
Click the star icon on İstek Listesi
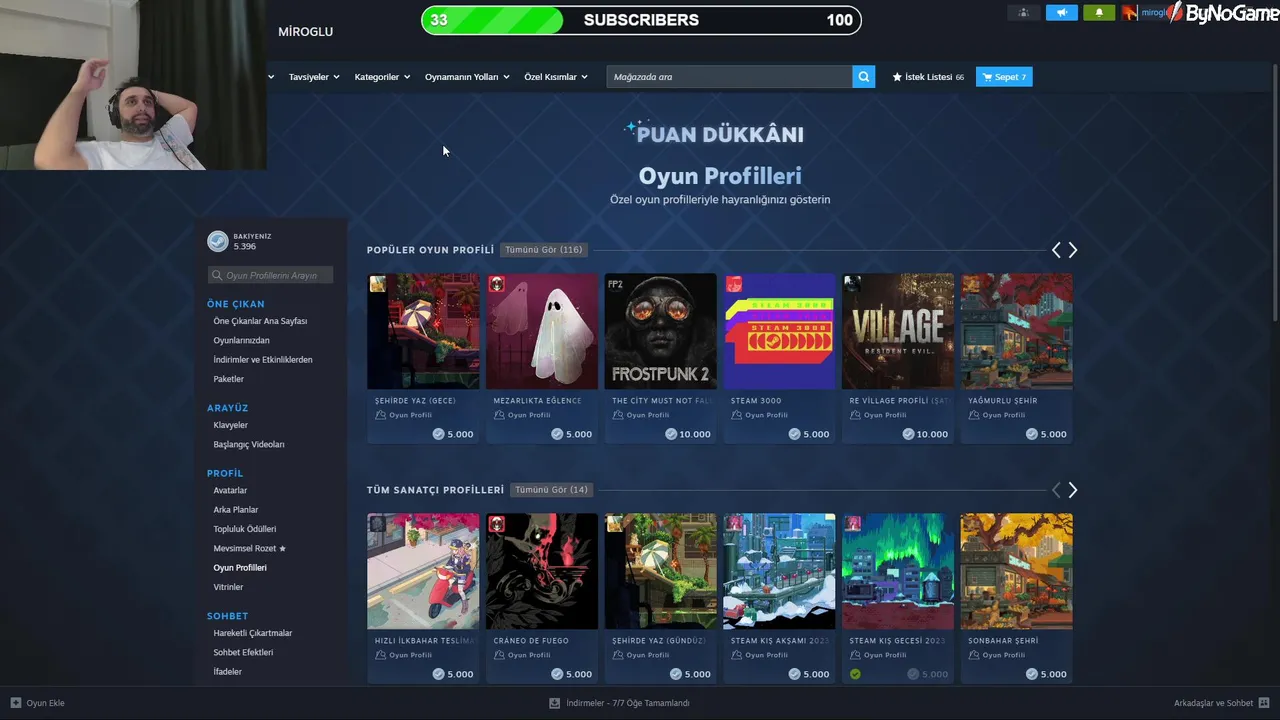[x=897, y=77]
